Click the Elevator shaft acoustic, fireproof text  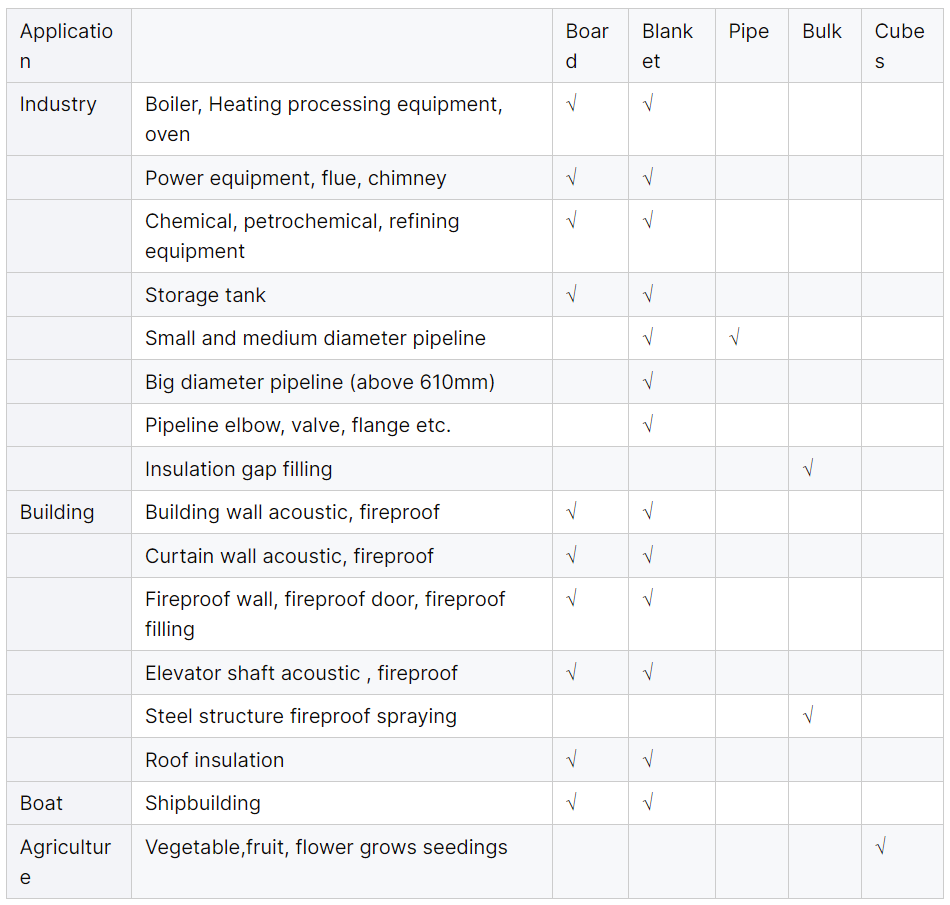pyautogui.click(x=301, y=673)
